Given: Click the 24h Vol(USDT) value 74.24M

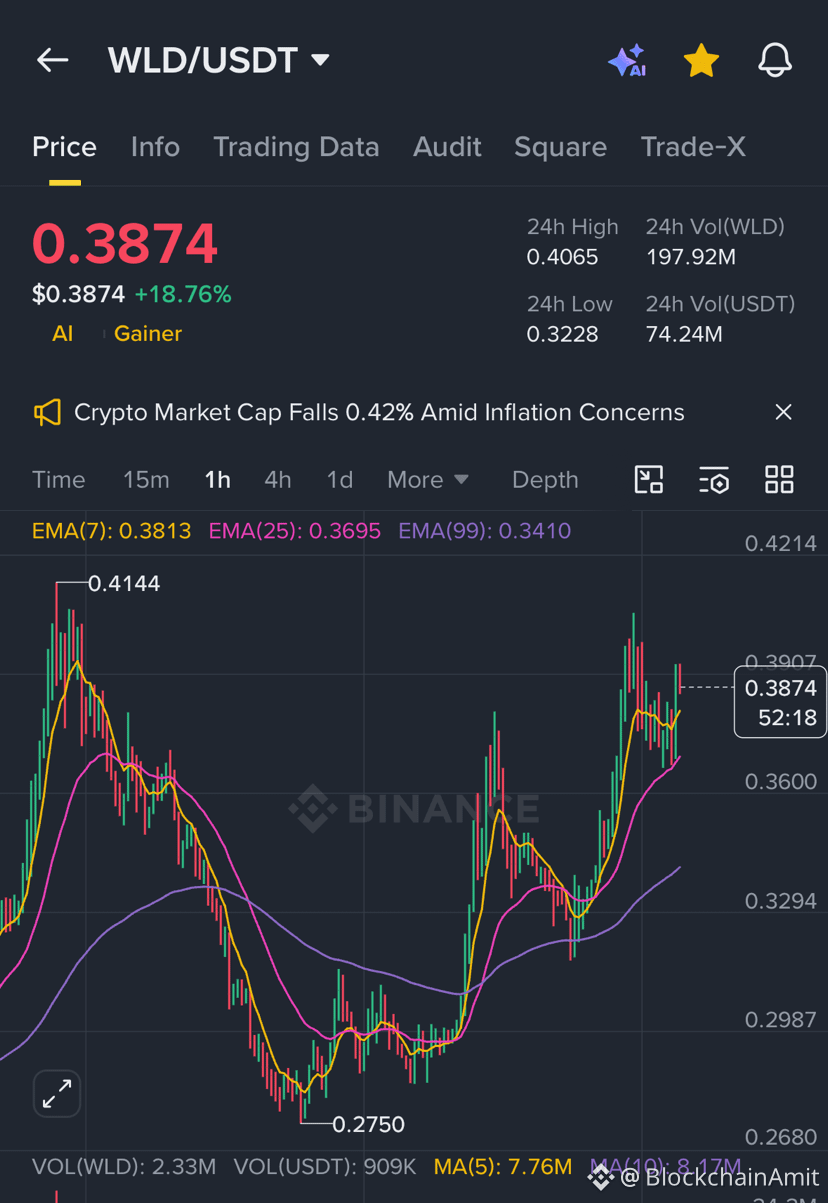Looking at the screenshot, I should pos(684,334).
